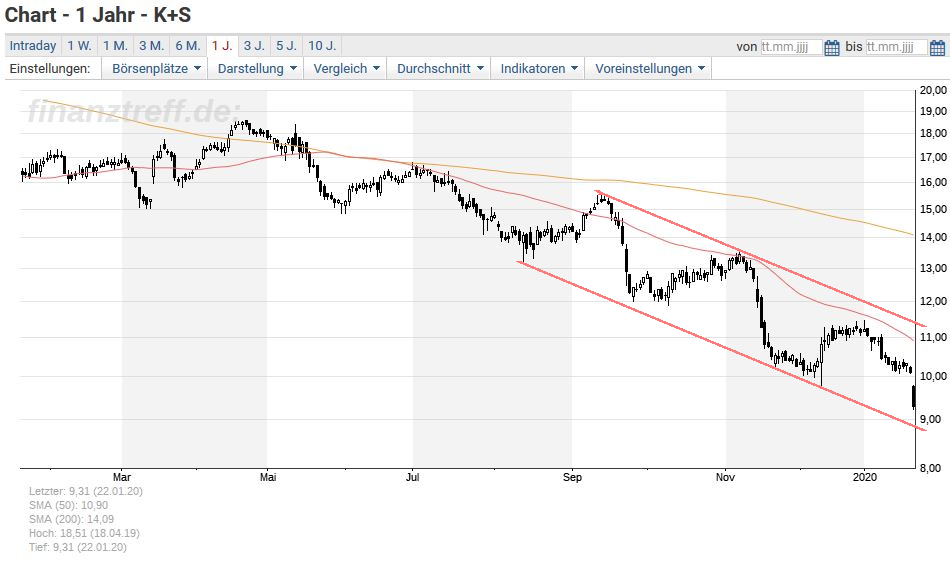Show the 5 J. chart range
950x561 pixels.
286,45
